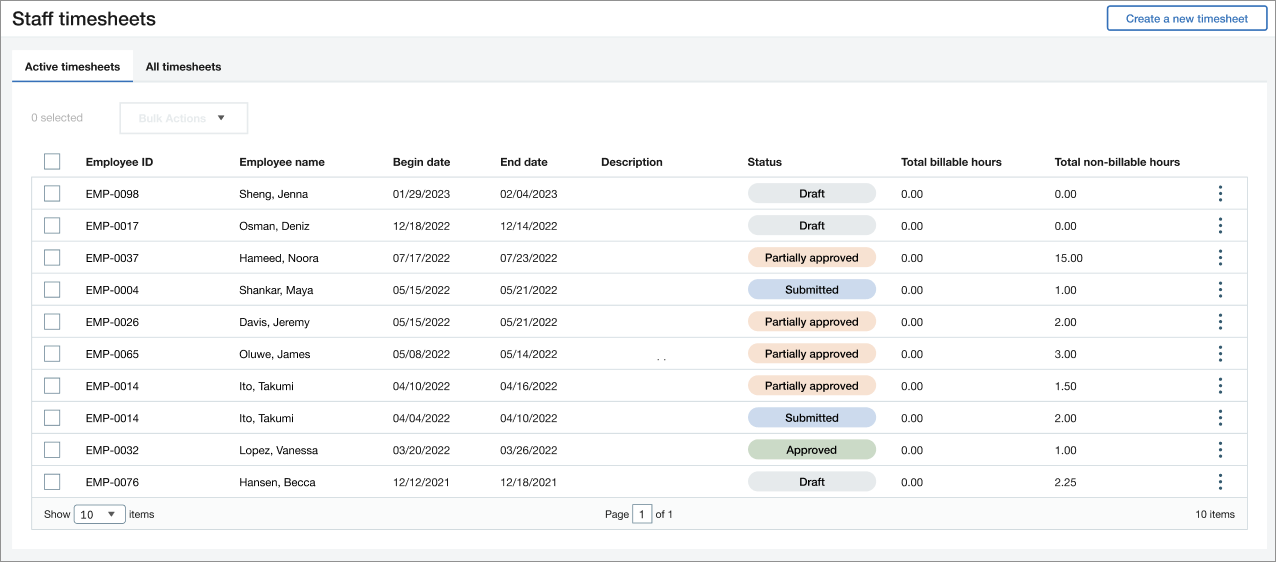This screenshot has height=562, width=1276.
Task: Click three-dot menu for Oluwe, James
Action: point(1220,354)
